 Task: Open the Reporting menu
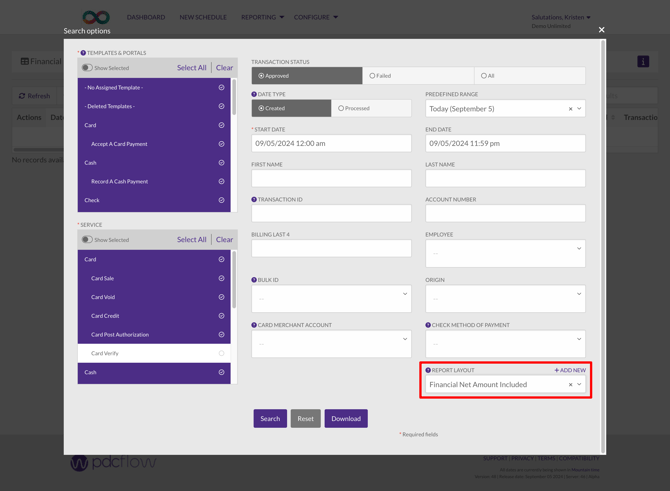pos(262,17)
